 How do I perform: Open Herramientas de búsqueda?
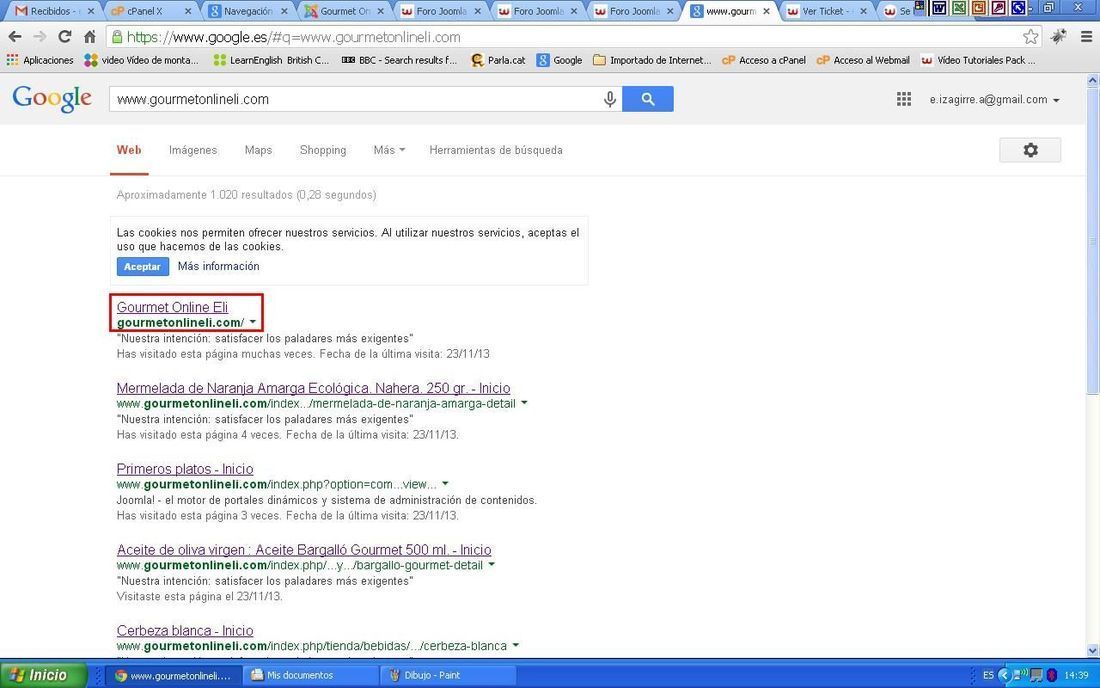pos(496,150)
